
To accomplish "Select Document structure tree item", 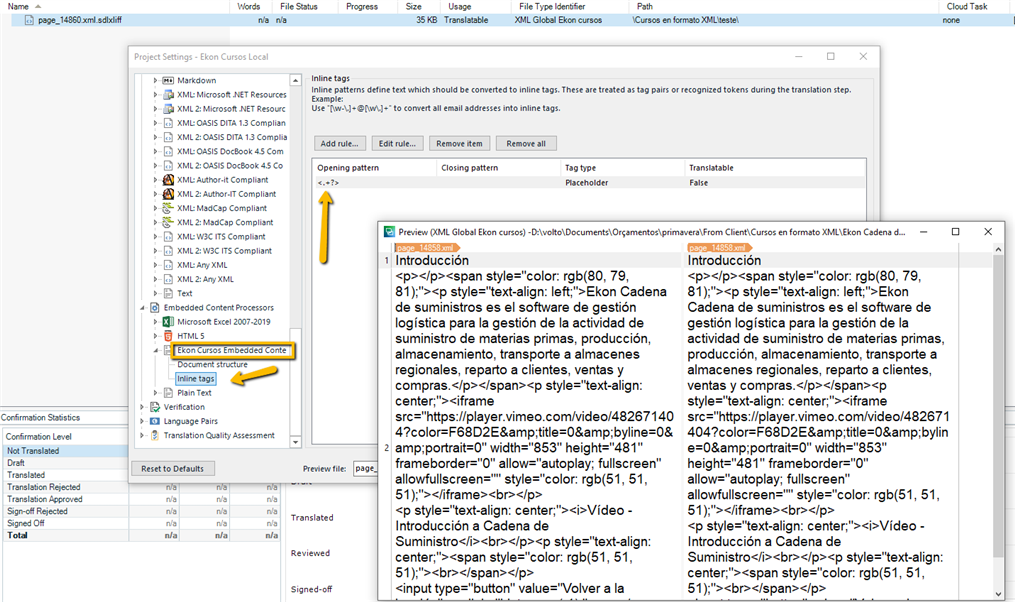I will click(x=212, y=365).
